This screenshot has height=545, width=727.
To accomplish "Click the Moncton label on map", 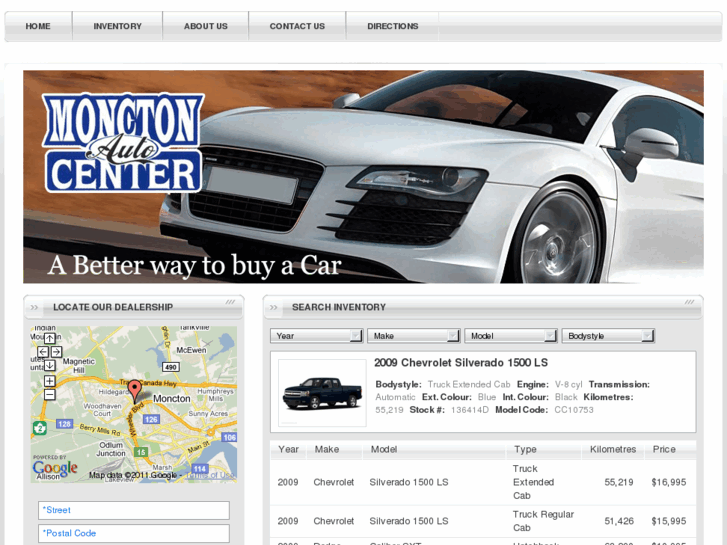I will [x=172, y=398].
